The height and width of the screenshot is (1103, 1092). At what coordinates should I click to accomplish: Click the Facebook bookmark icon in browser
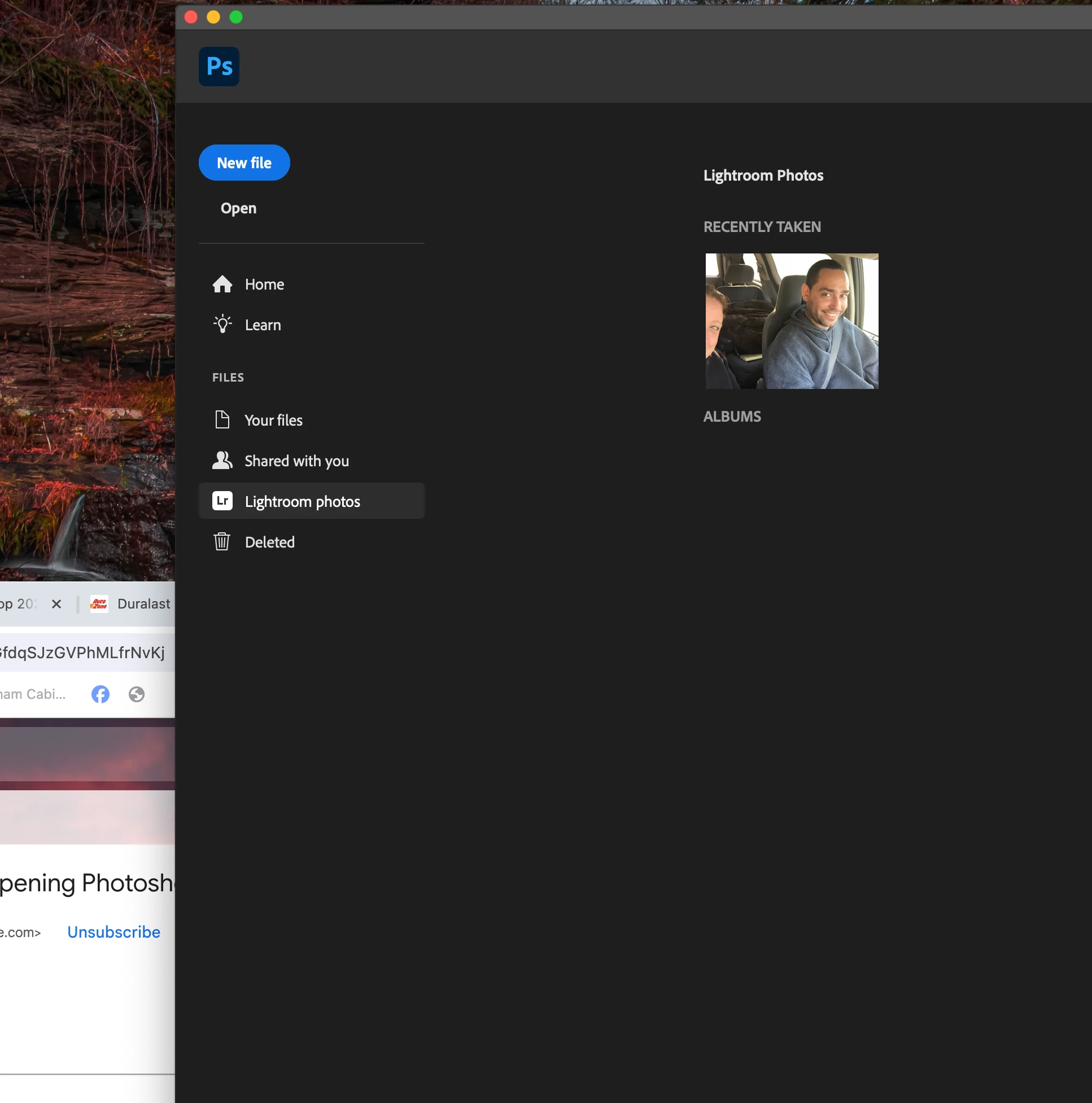tap(101, 694)
